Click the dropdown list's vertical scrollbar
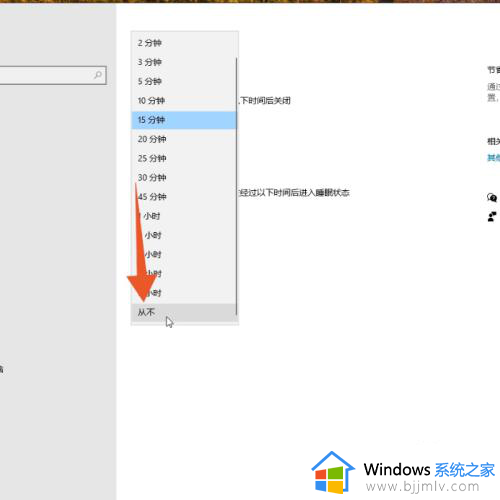The image size is (500, 500). coord(236,186)
